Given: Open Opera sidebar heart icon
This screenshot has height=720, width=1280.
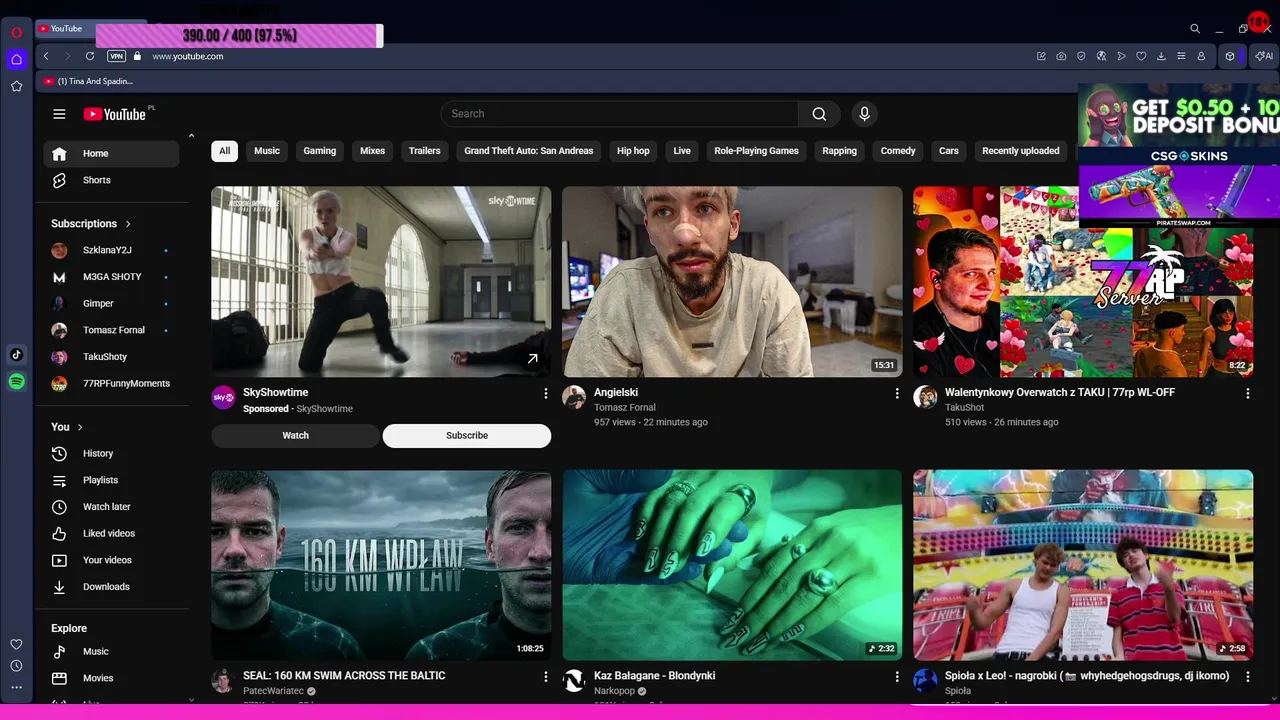Looking at the screenshot, I should point(16,644).
